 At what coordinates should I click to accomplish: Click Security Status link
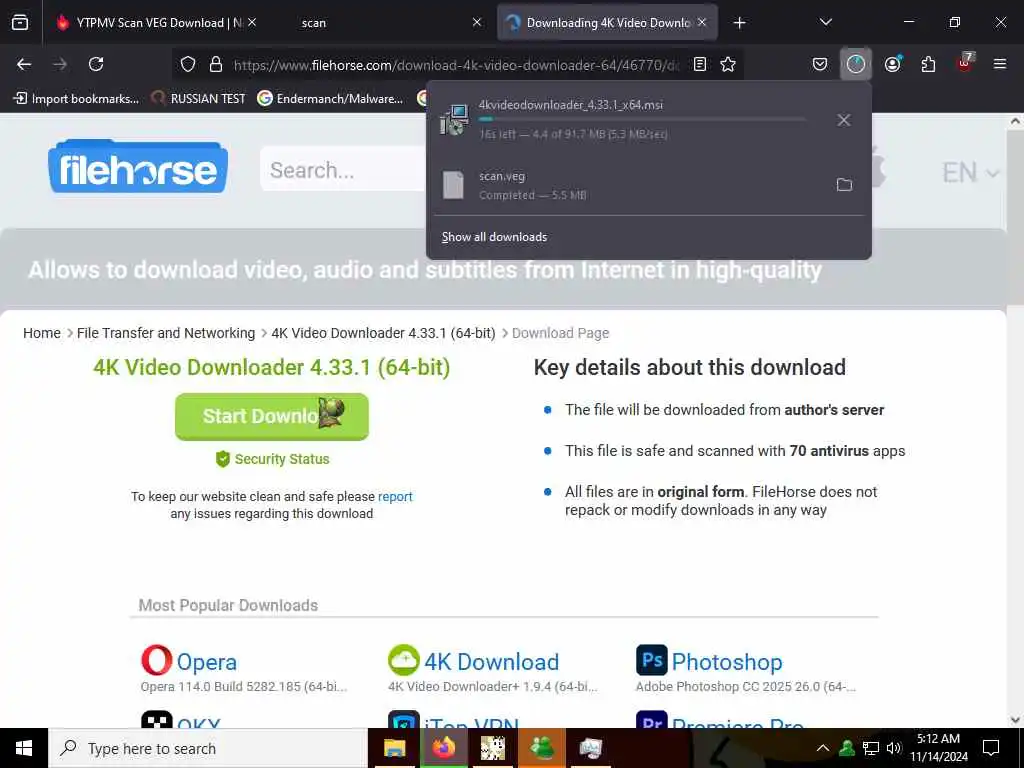[272, 459]
